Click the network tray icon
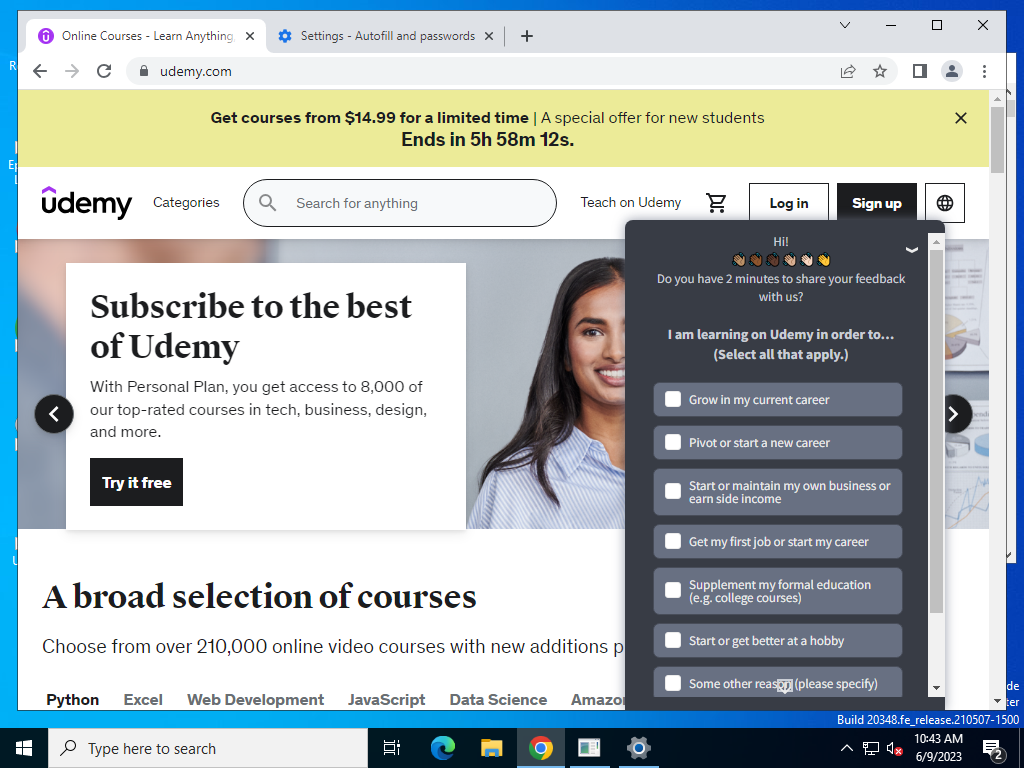This screenshot has height=768, width=1024. tap(871, 748)
